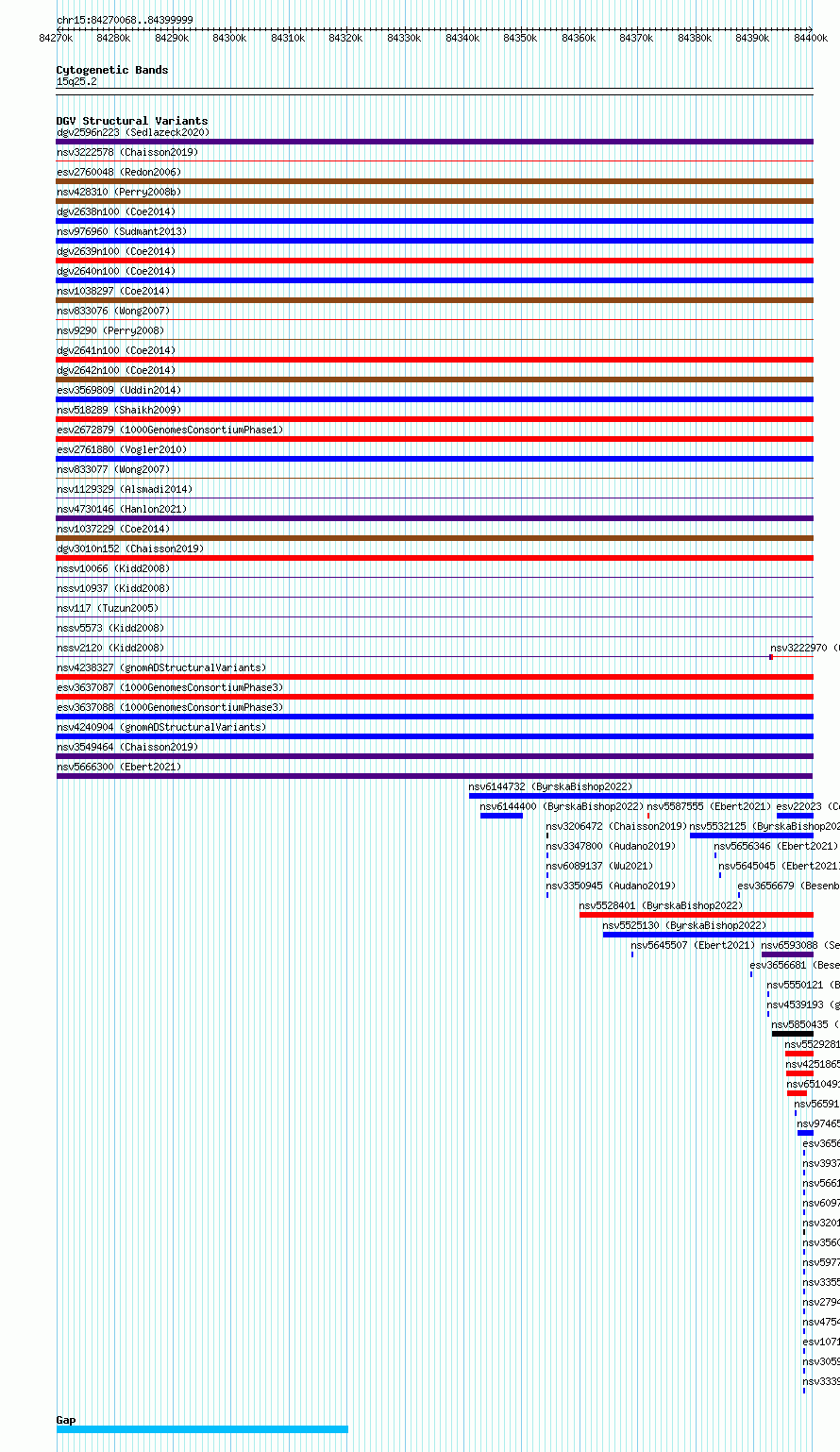This screenshot has height=1452, width=840.
Task: Open nsv117 (Tuzun2005) entry
Action: [x=108, y=608]
